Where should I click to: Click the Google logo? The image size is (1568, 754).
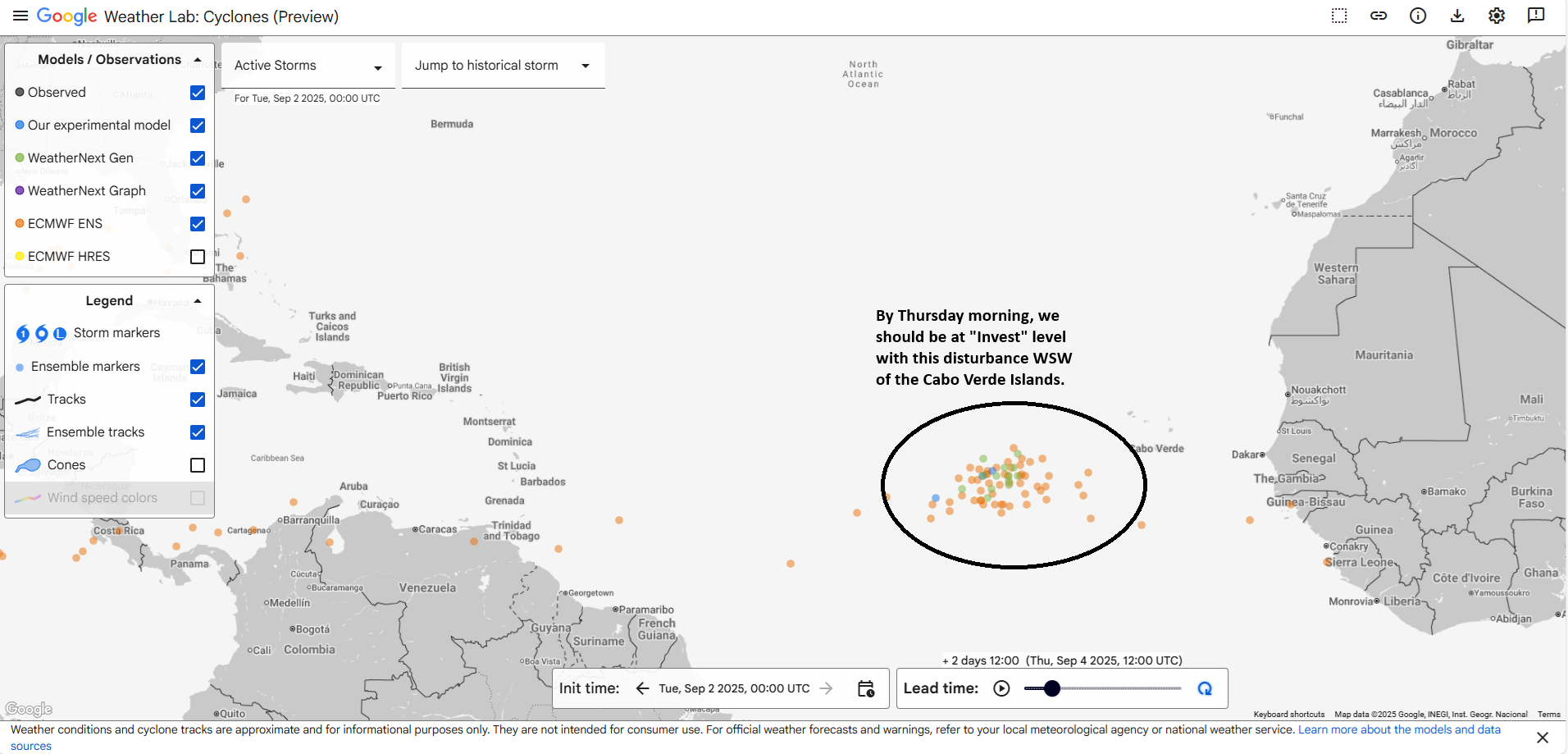coord(67,16)
